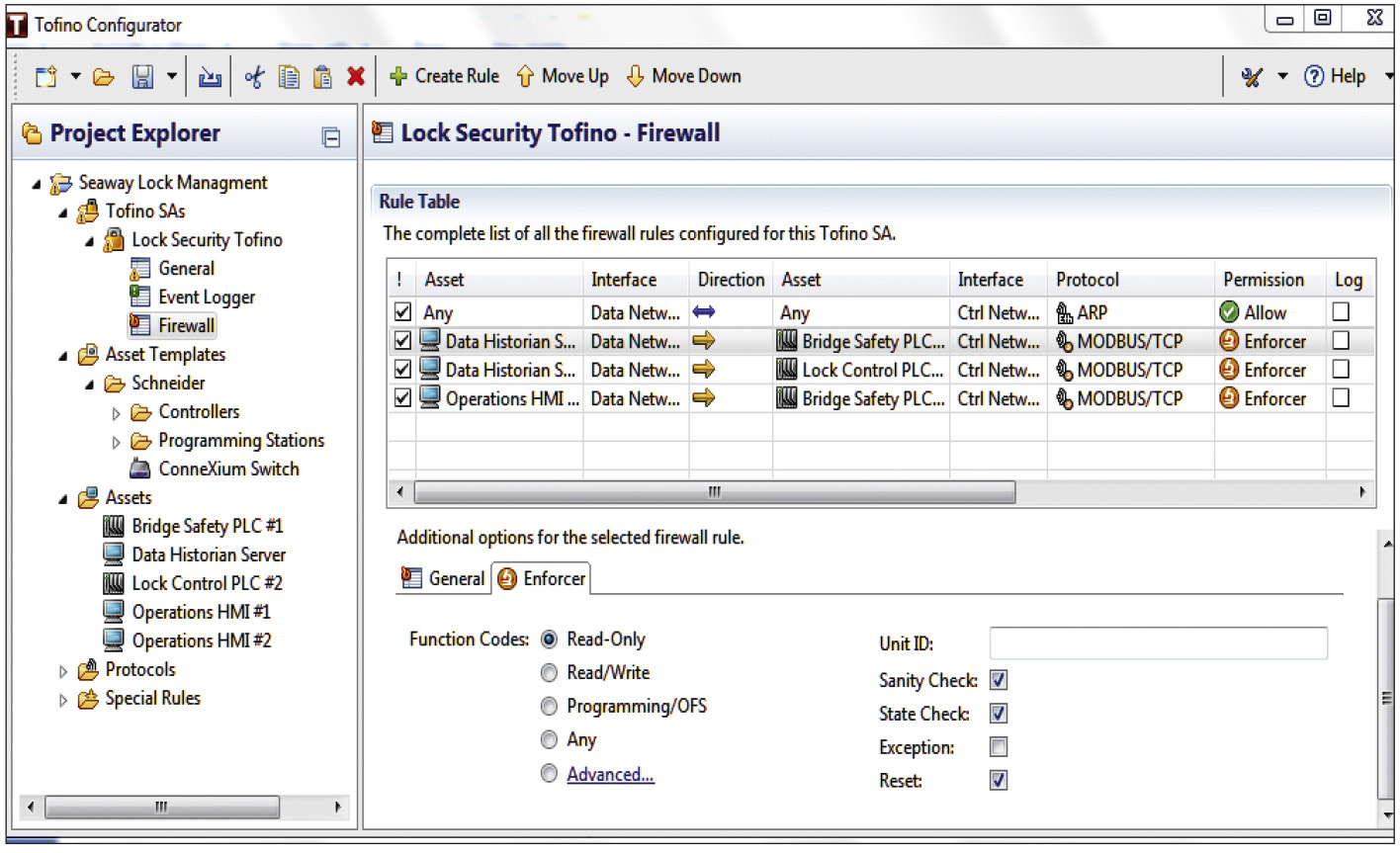Open the Preferences tools dropdown arrow
The height and width of the screenshot is (853, 1400).
point(1282,76)
